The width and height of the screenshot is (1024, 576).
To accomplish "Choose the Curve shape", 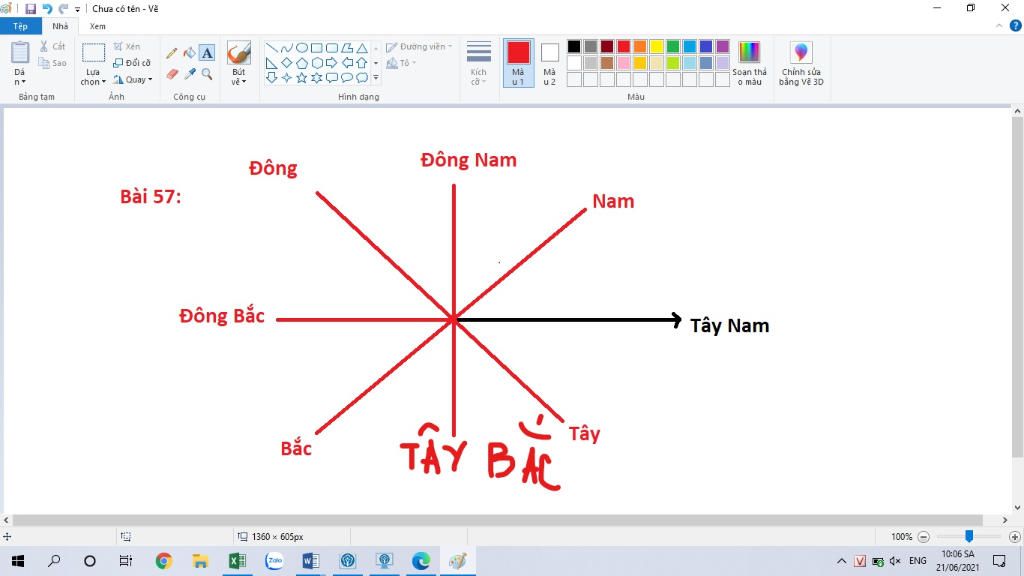I will [286, 48].
